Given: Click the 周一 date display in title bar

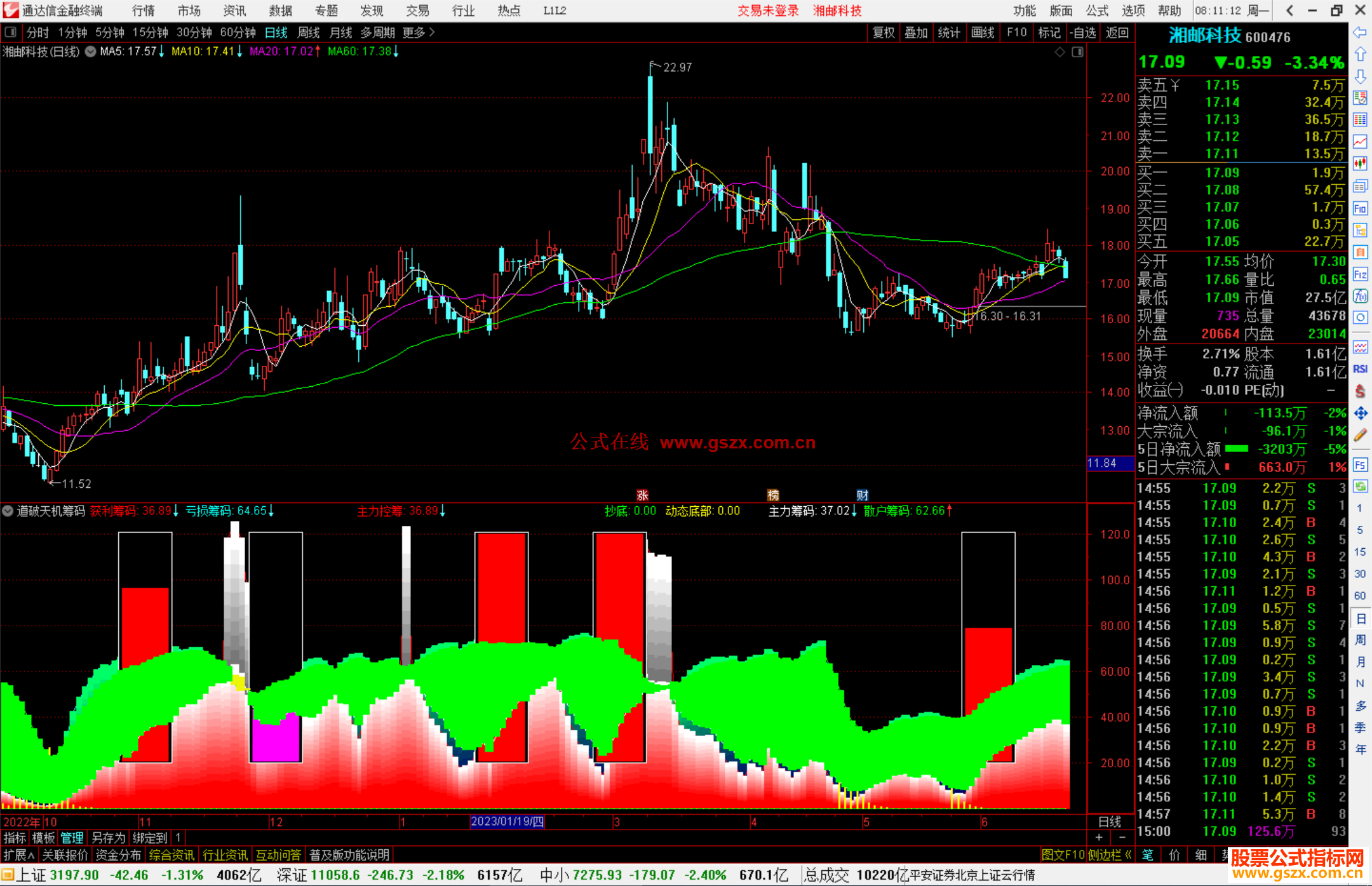Looking at the screenshot, I should click(1258, 11).
